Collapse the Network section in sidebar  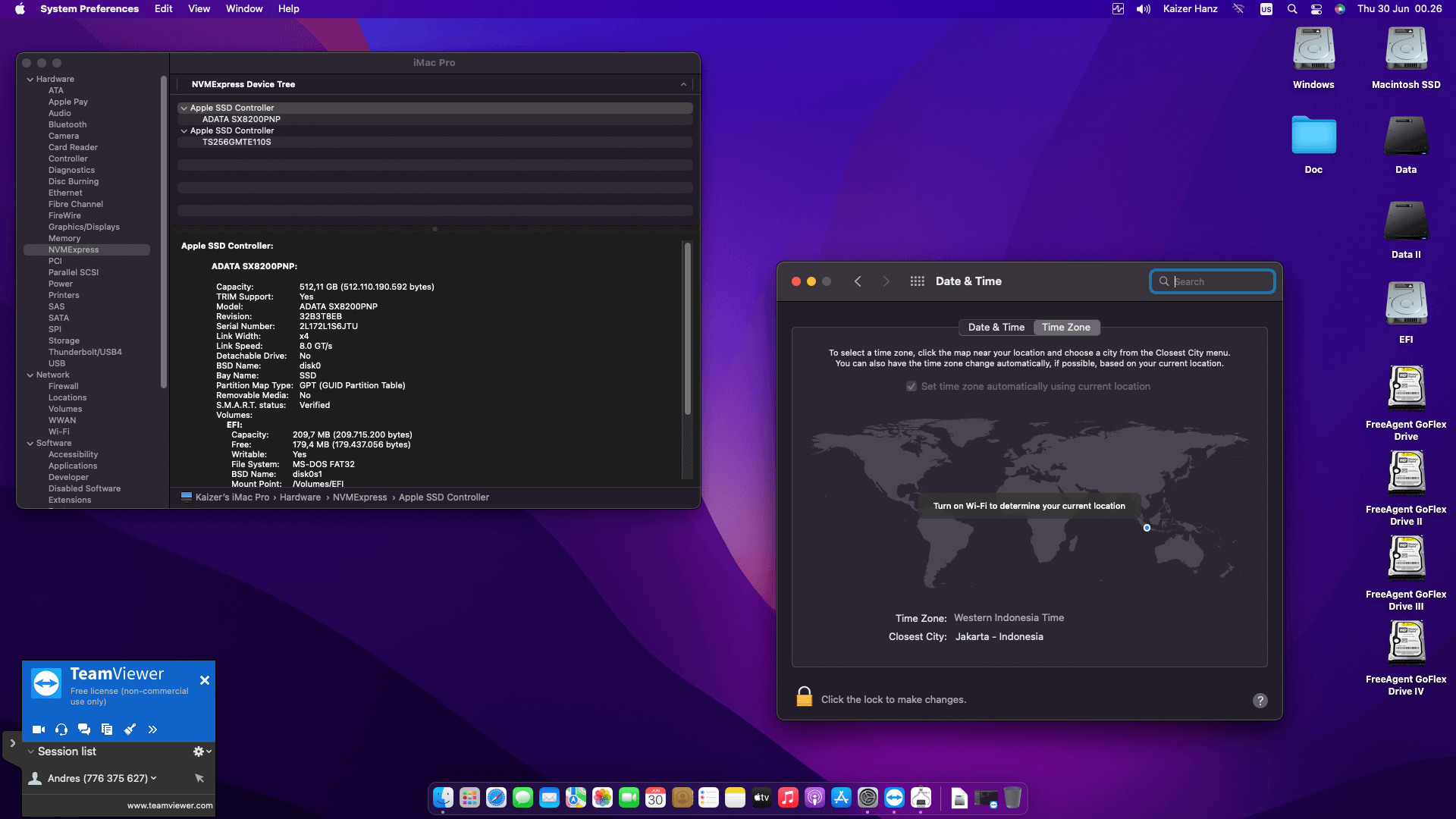[30, 375]
